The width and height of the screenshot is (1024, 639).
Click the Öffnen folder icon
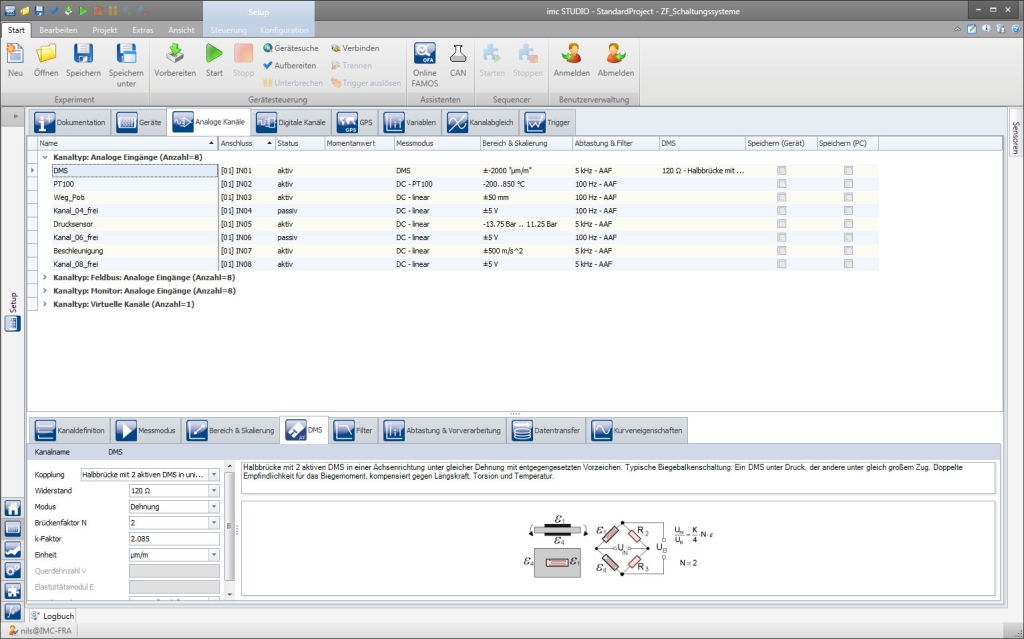[46, 55]
